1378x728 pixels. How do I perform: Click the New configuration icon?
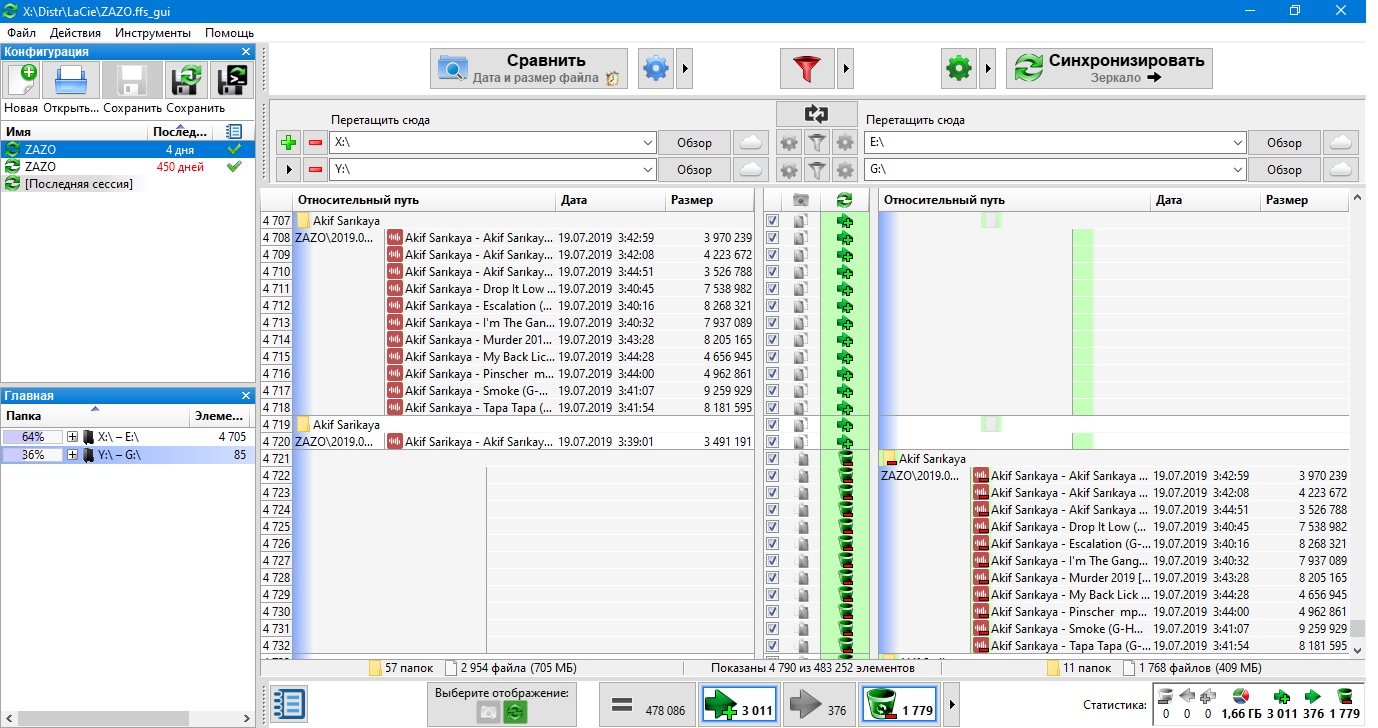click(21, 81)
